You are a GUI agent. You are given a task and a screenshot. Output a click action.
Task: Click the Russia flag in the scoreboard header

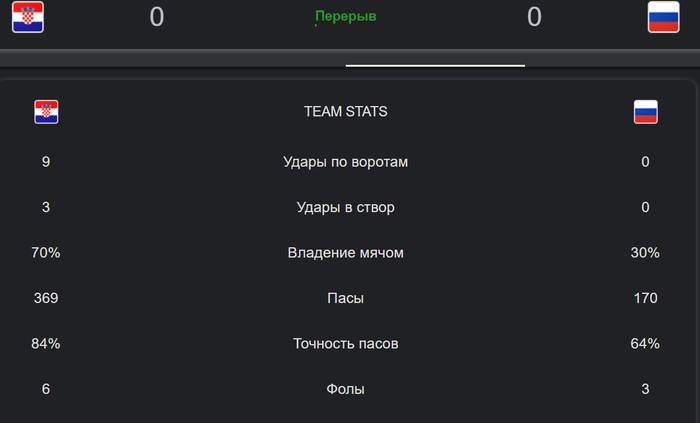(663, 17)
